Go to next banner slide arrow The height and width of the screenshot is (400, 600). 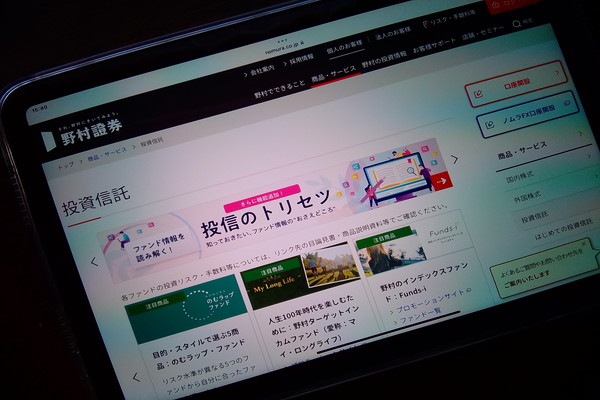tap(454, 159)
